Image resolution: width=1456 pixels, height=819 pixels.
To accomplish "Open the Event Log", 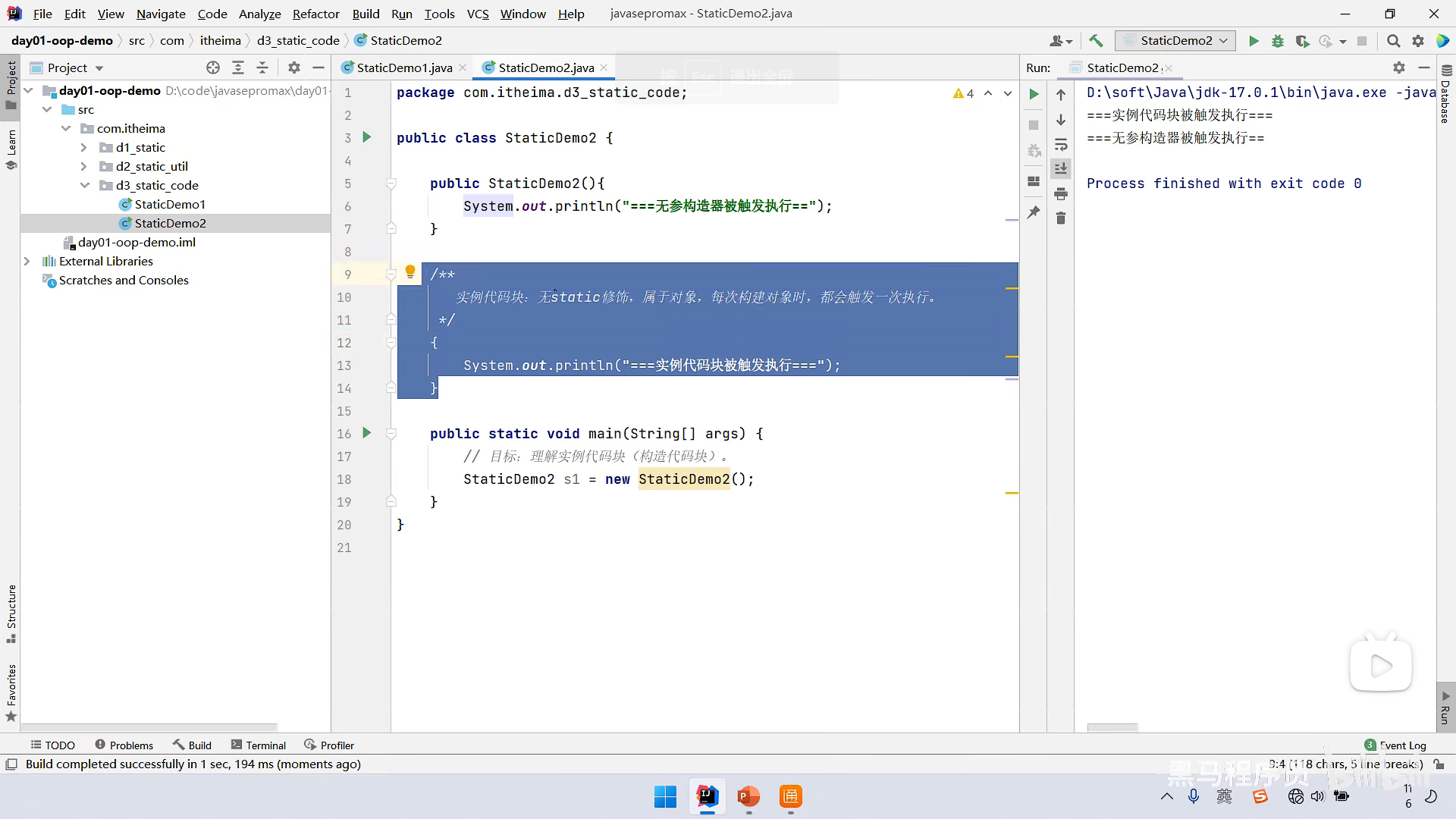I will 1395,745.
